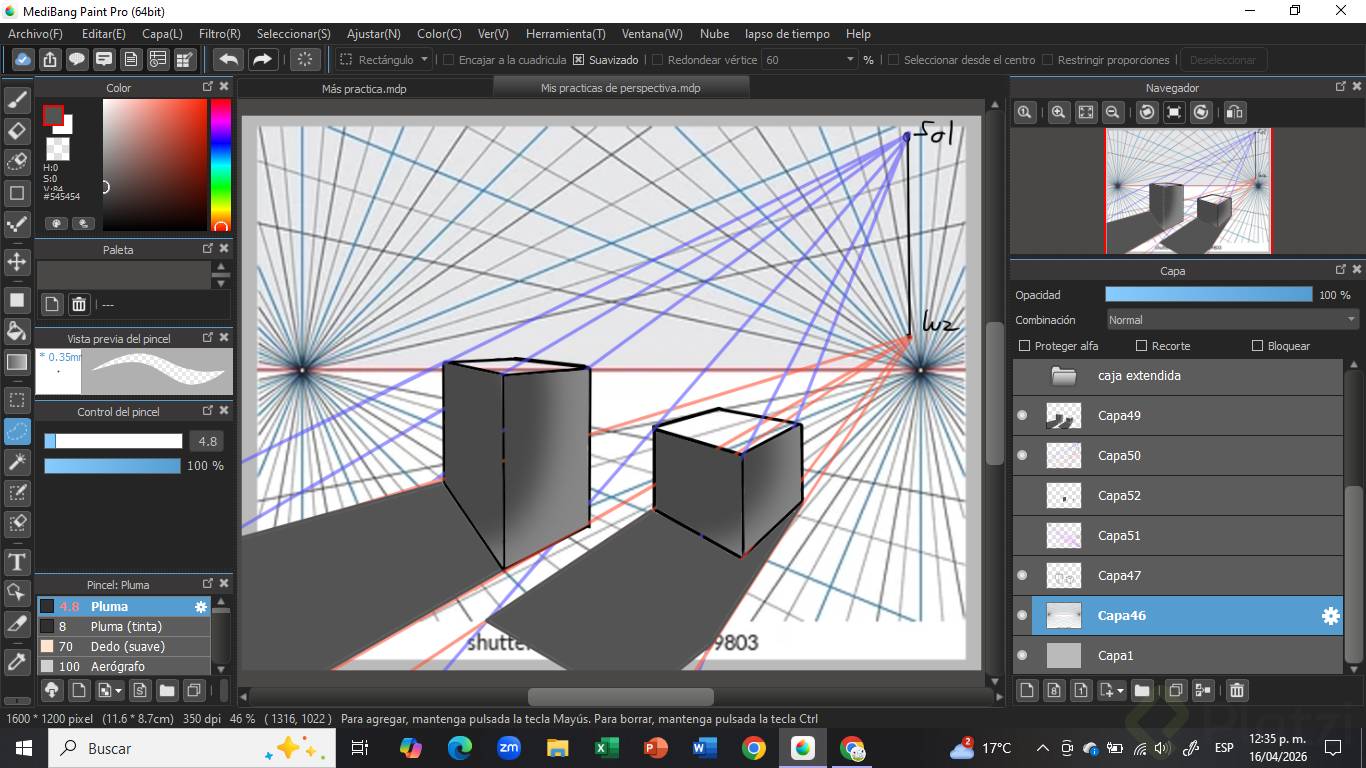Click the rainbow hue strip
Viewport: 1366px width, 768px height.
(220, 165)
